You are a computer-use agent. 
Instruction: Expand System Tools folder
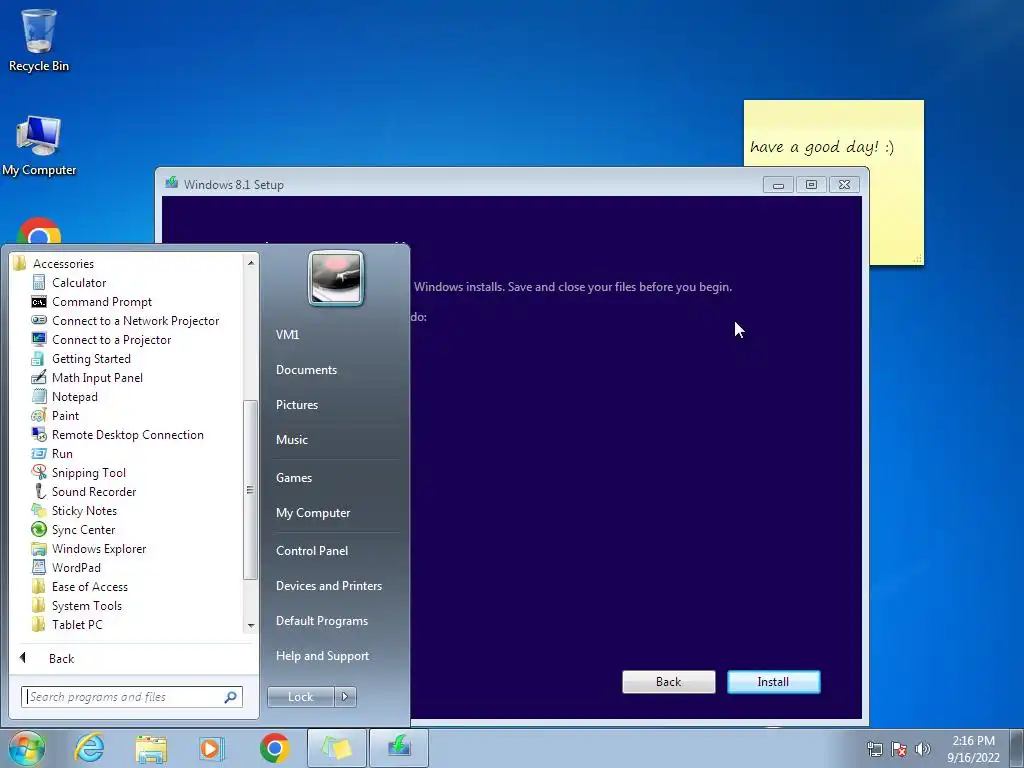point(86,605)
